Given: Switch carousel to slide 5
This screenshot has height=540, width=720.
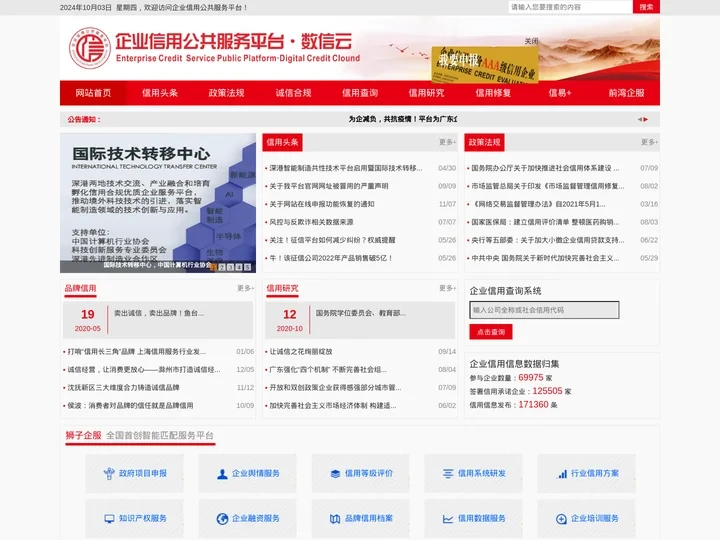Looking at the screenshot, I should pyautogui.click(x=248, y=267).
